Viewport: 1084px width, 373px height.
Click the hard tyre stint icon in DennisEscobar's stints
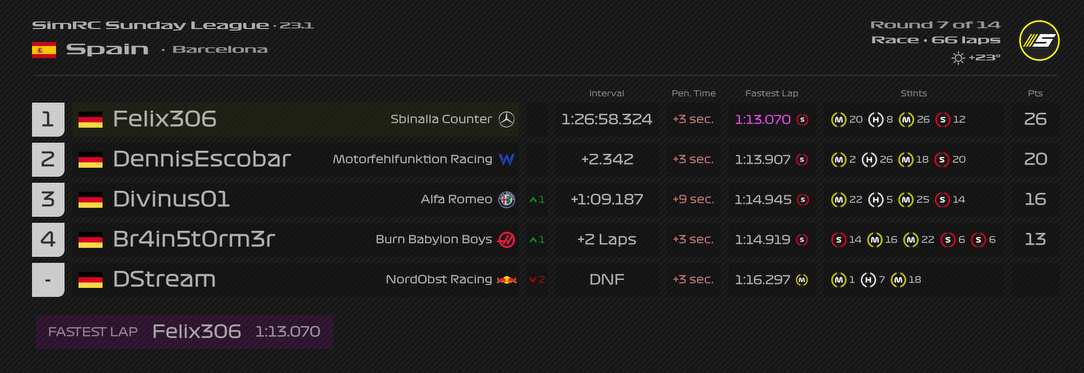(869, 160)
